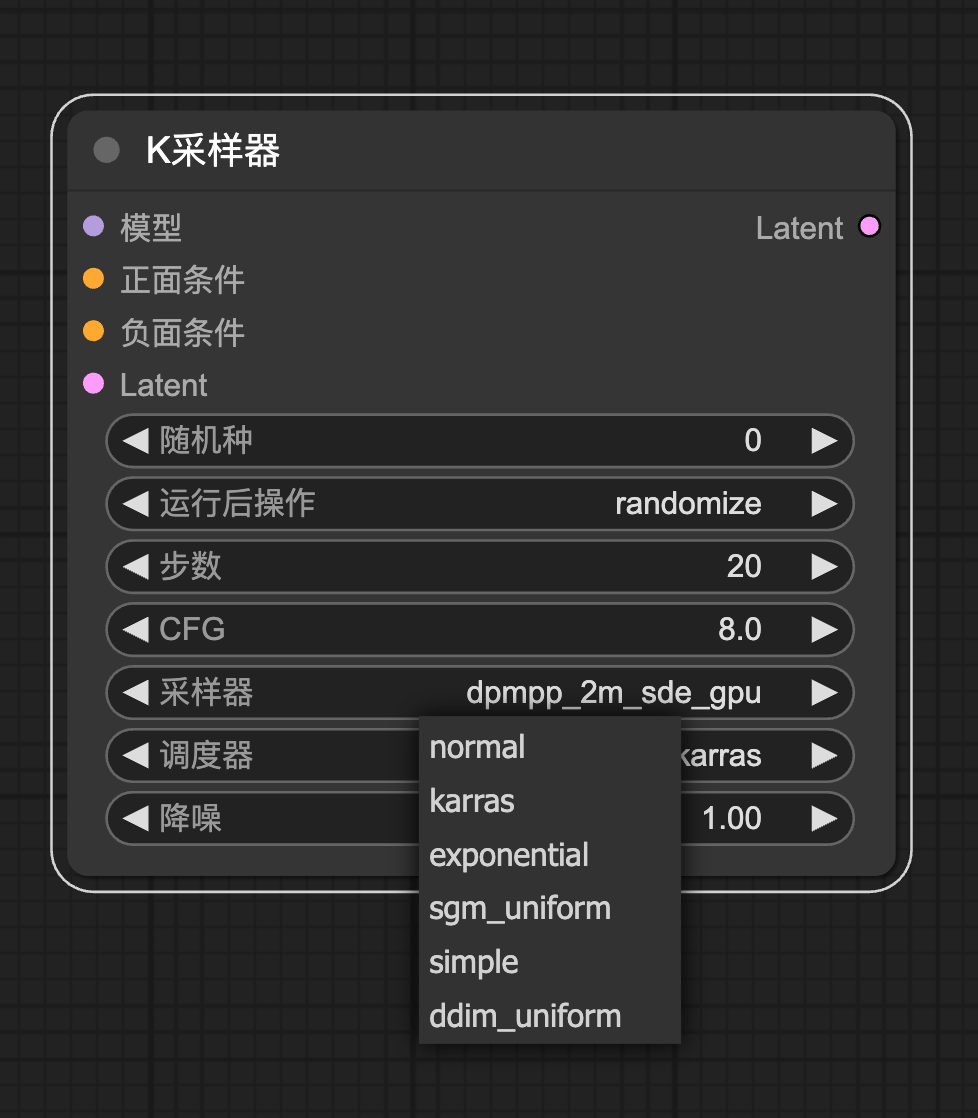The image size is (978, 1118).
Task: Open the 采样器 dpmpp_2m_sde_gpu dropdown
Action: point(480,692)
